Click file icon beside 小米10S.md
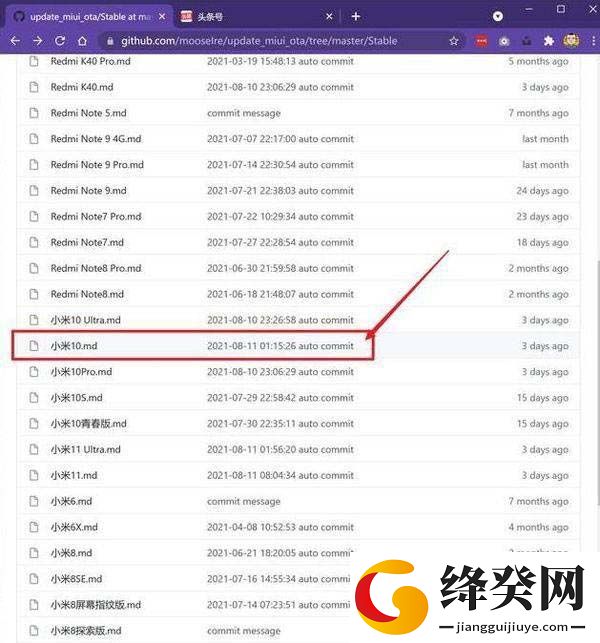This screenshot has height=643, width=600. point(34,397)
